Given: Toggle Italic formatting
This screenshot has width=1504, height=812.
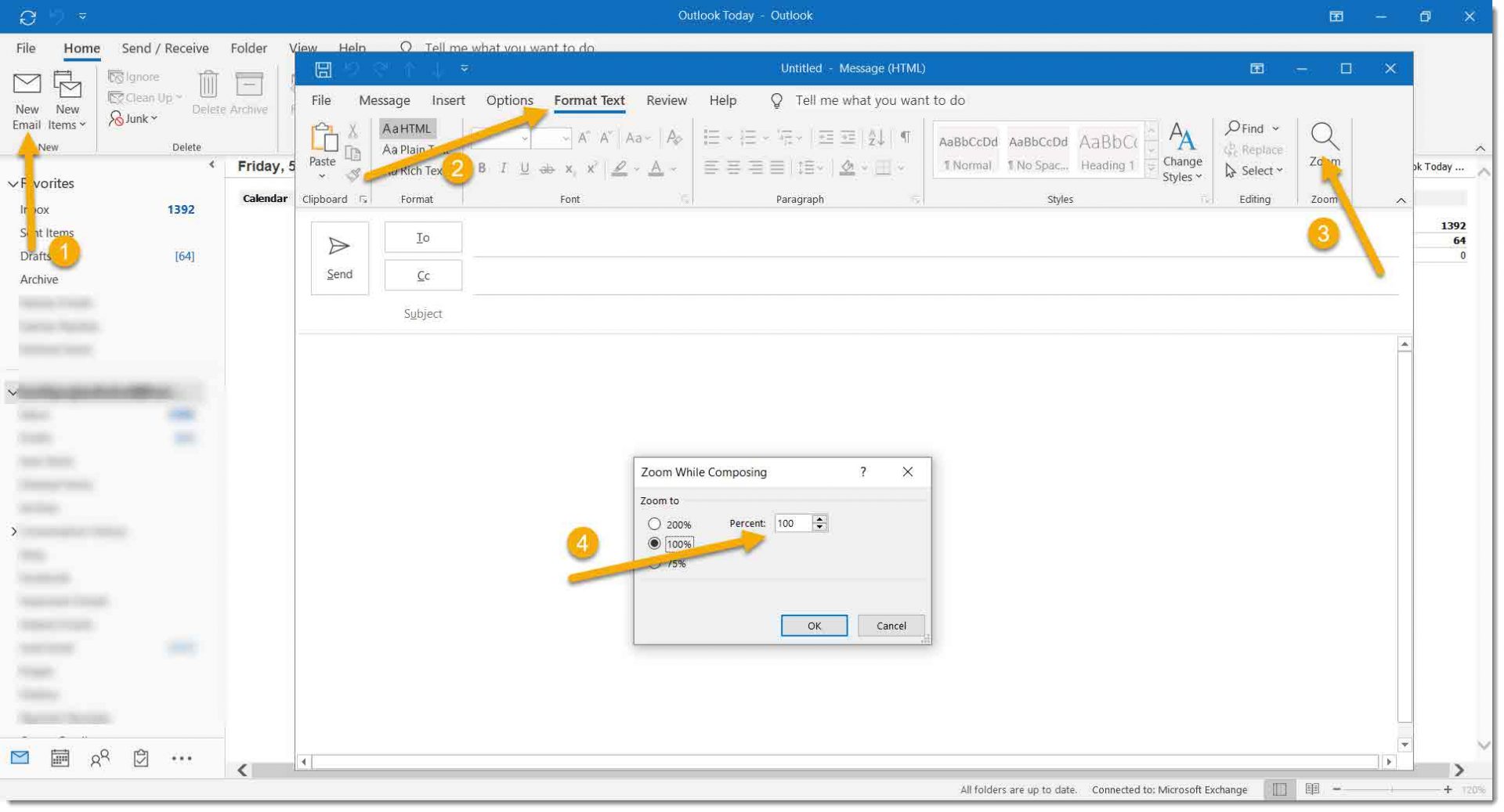Looking at the screenshot, I should click(x=503, y=168).
